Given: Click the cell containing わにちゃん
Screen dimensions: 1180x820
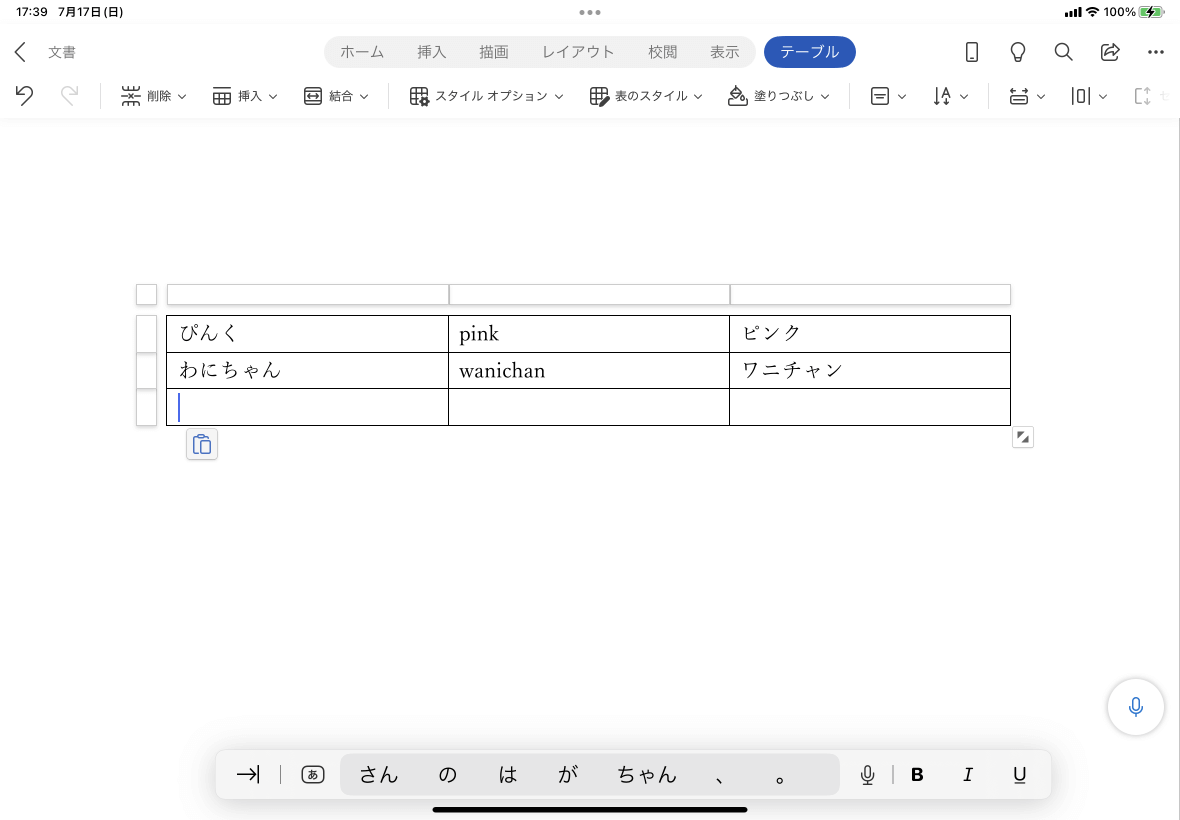Looking at the screenshot, I should click(307, 371).
